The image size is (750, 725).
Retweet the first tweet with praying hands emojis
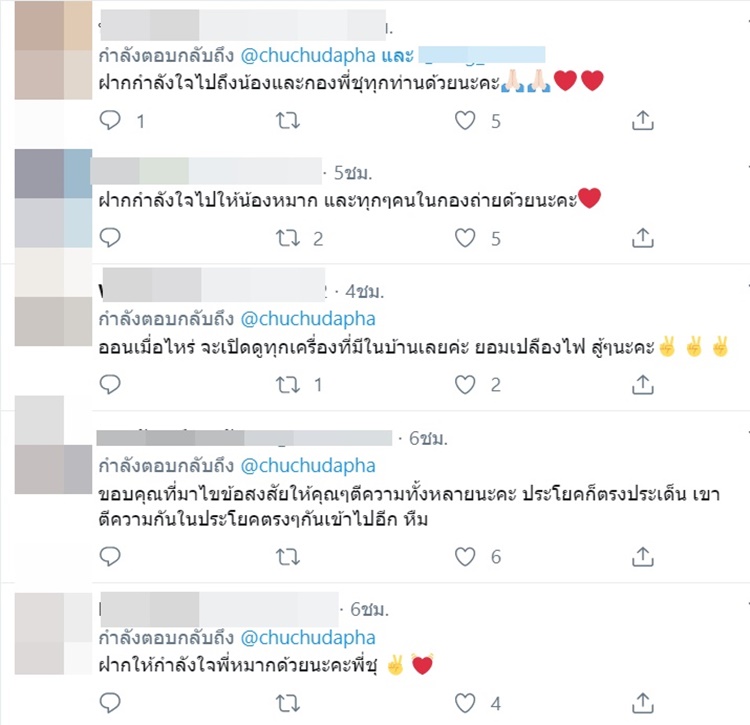click(x=288, y=121)
